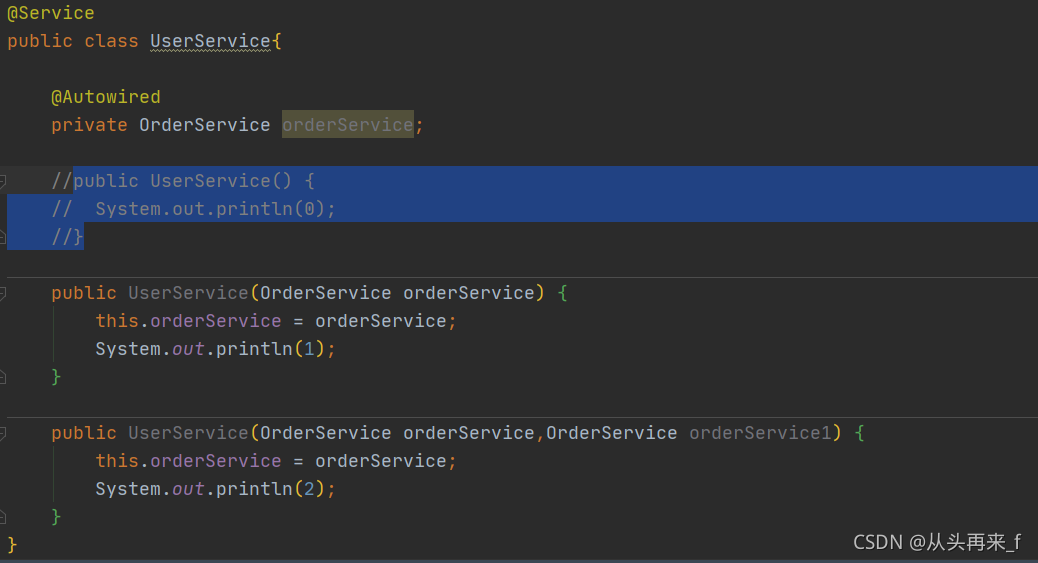Image resolution: width=1038 pixels, height=563 pixels.
Task: Click this.orderService in first constructor
Action: click(x=188, y=321)
